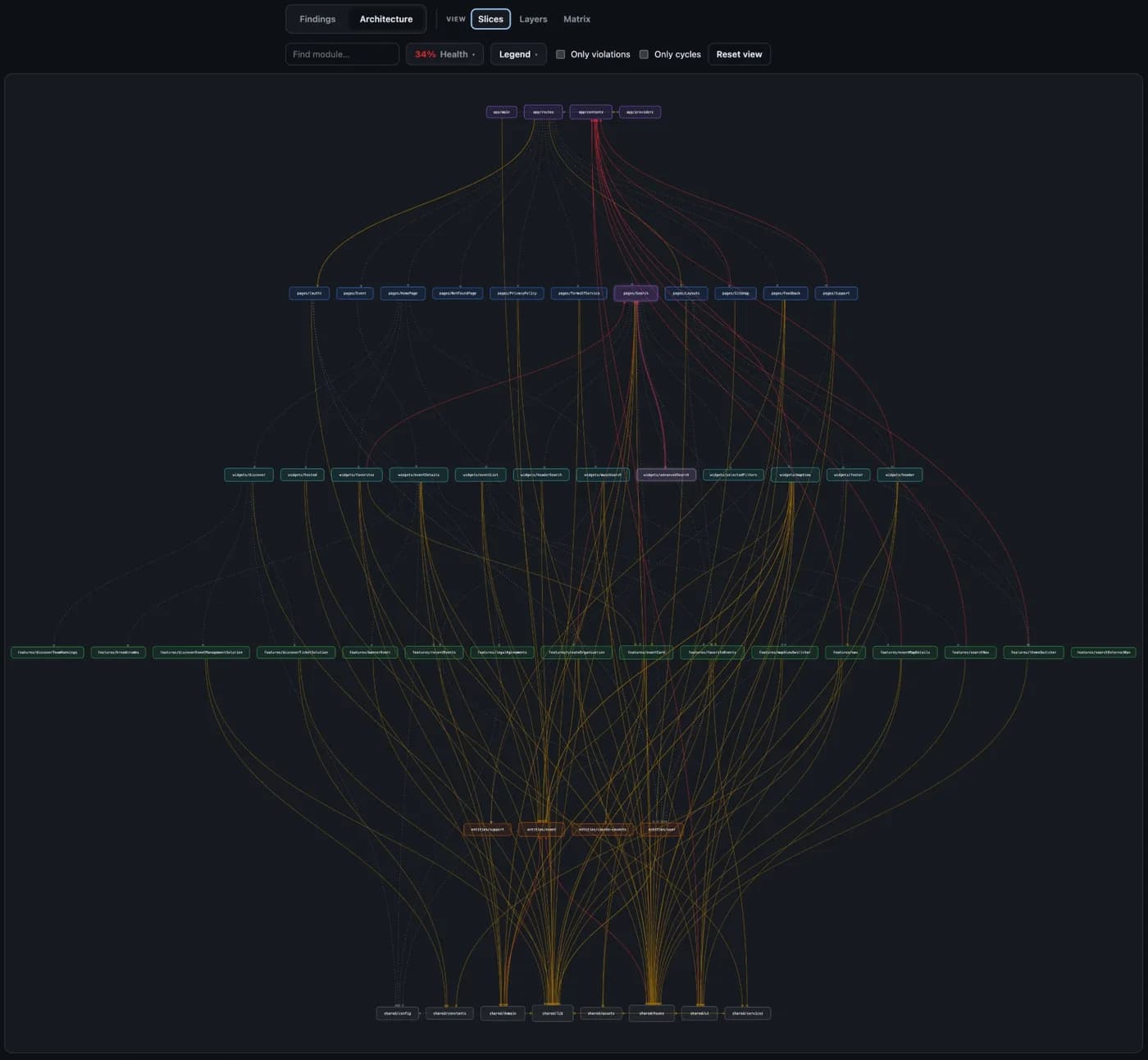Select the pages/NotFoundPage node
The width and height of the screenshot is (1148, 1060).
click(458, 293)
